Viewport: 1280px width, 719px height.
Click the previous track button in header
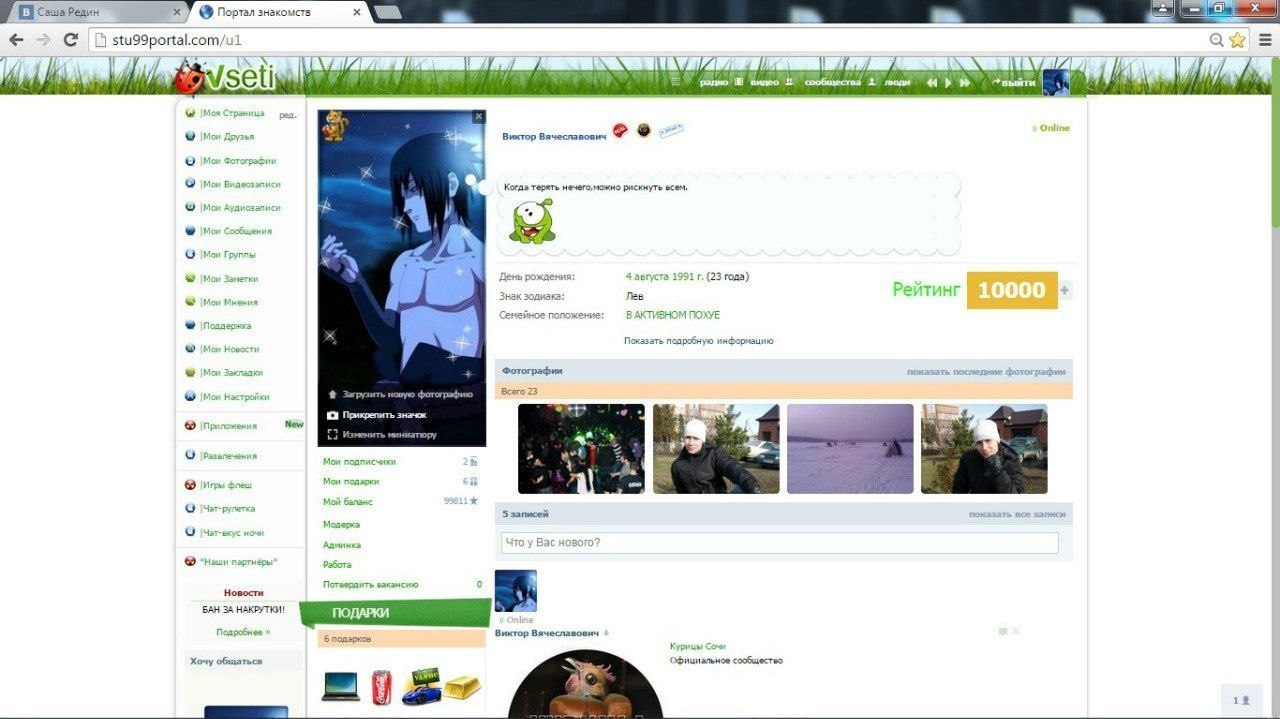932,83
